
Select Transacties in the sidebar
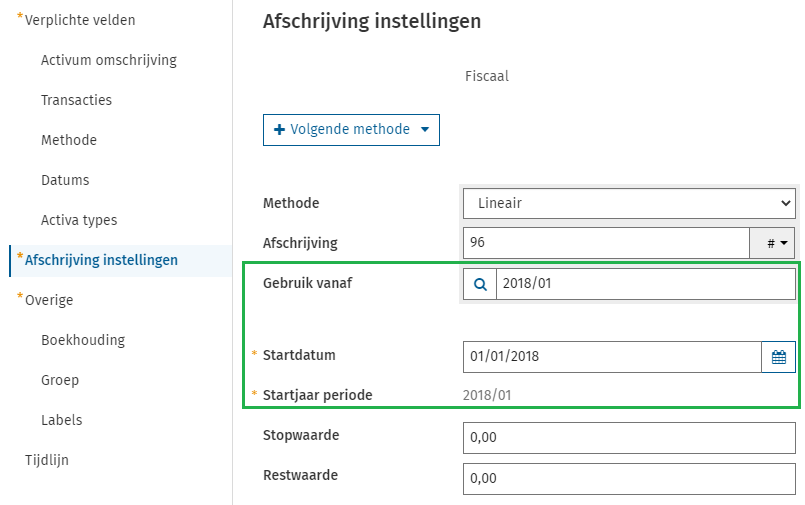click(76, 100)
